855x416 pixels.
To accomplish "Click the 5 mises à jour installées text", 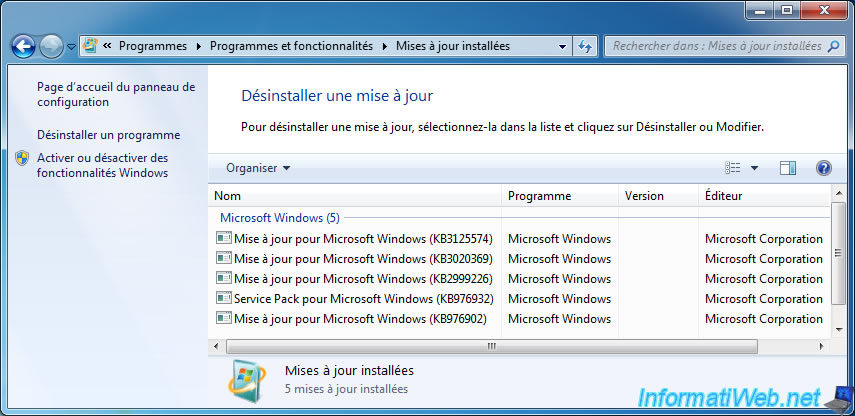I will pos(346,389).
